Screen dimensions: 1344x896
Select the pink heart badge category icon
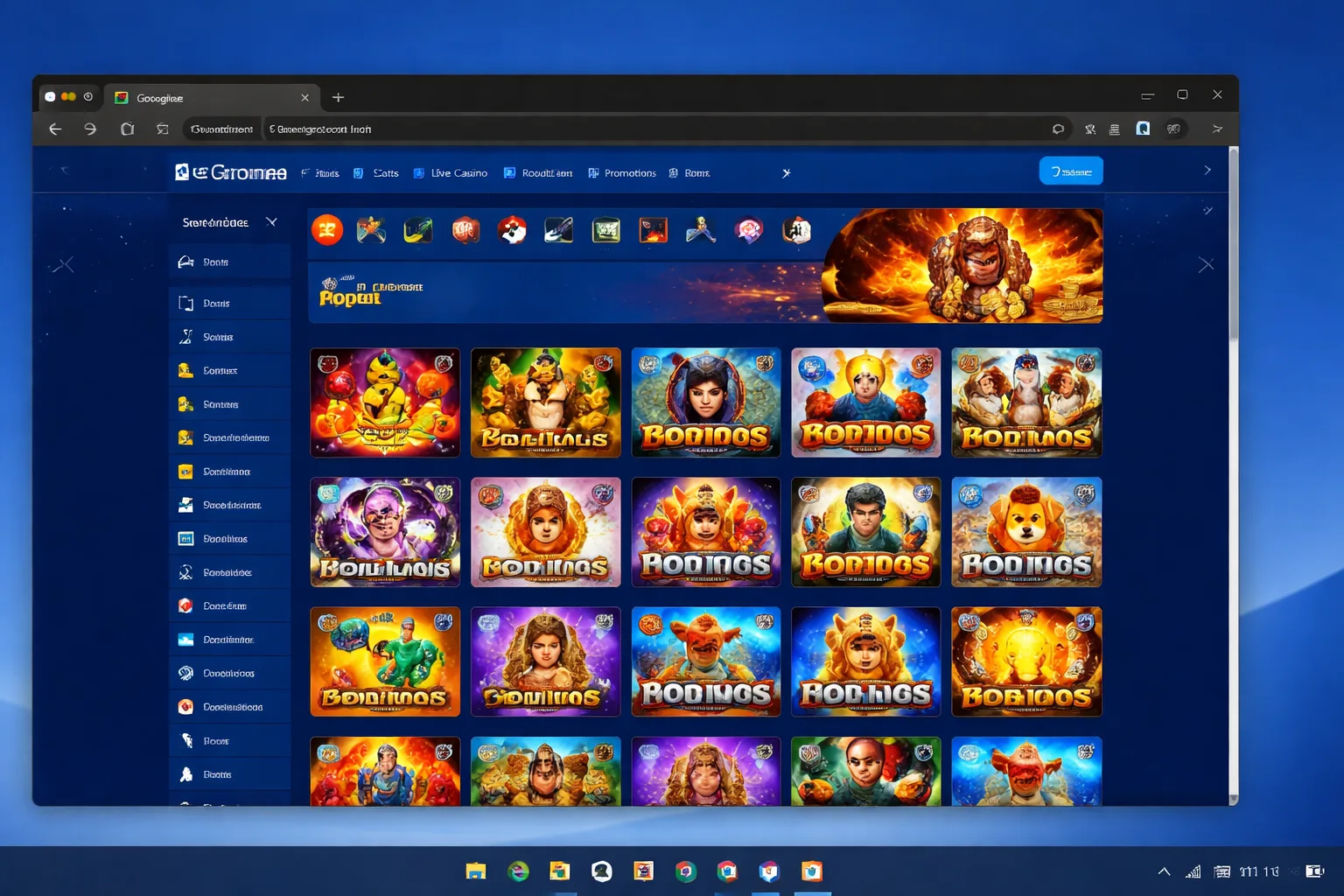pos(748,230)
